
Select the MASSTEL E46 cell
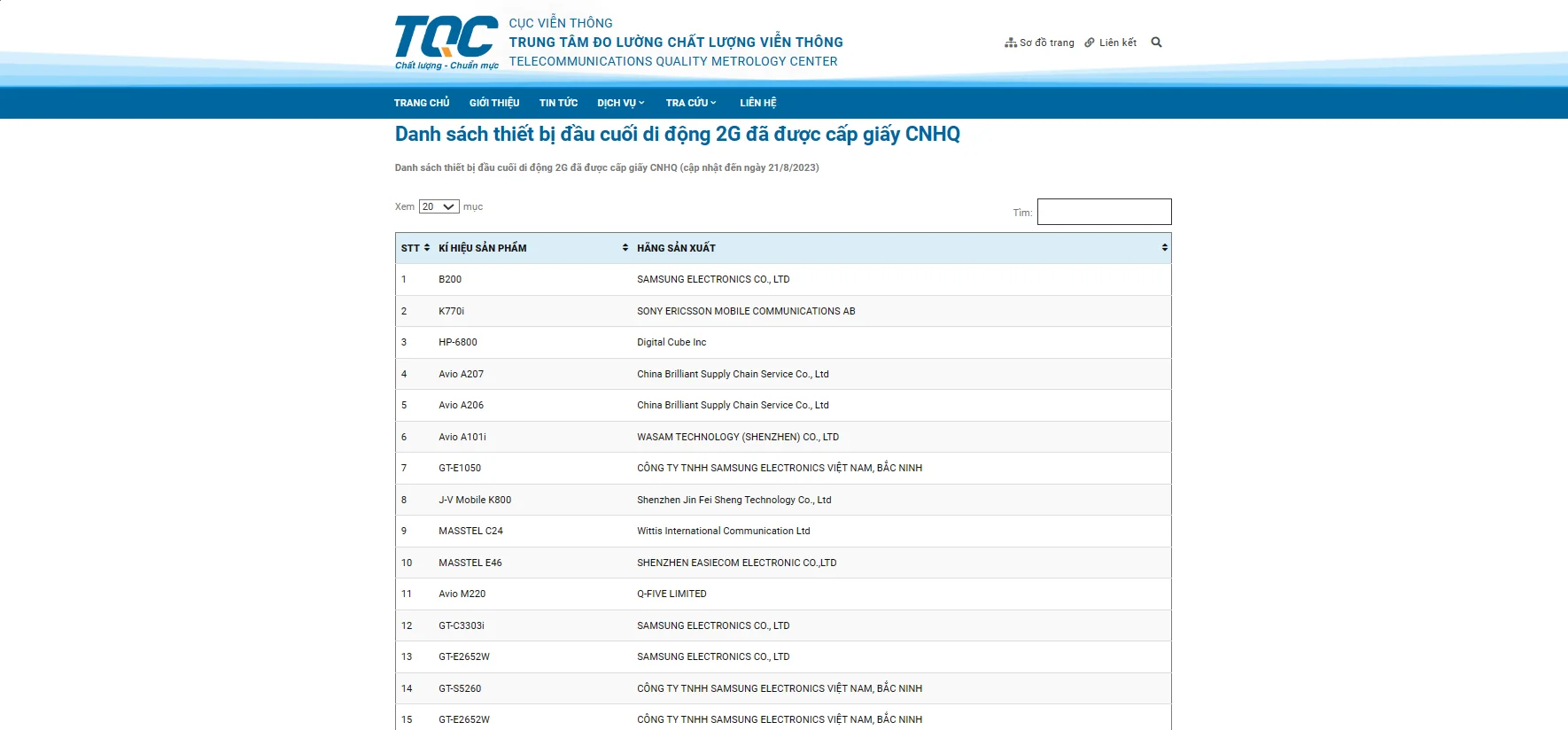(470, 563)
